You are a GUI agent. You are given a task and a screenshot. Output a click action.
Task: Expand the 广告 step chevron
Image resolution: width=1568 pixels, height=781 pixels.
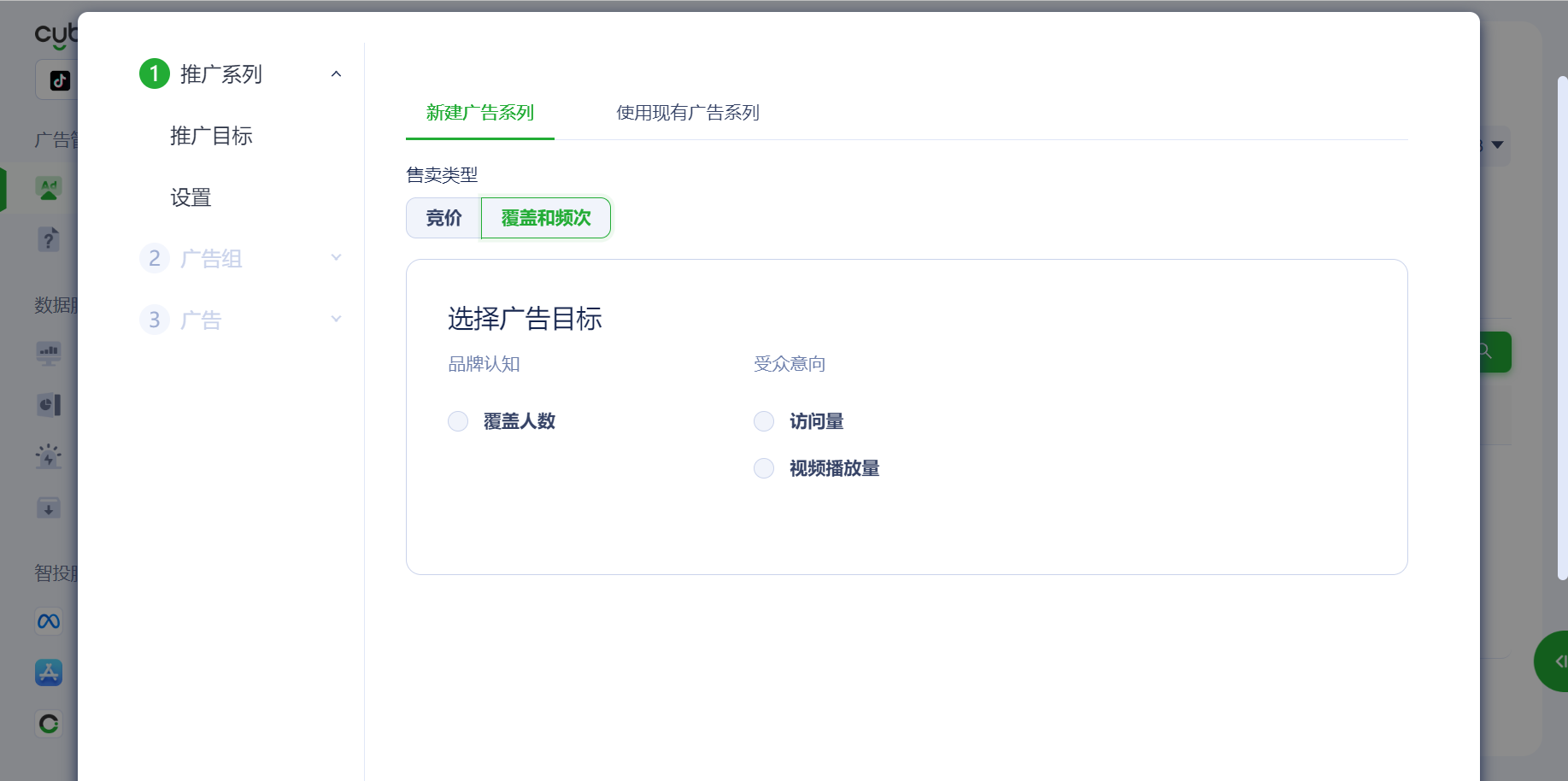[x=336, y=319]
